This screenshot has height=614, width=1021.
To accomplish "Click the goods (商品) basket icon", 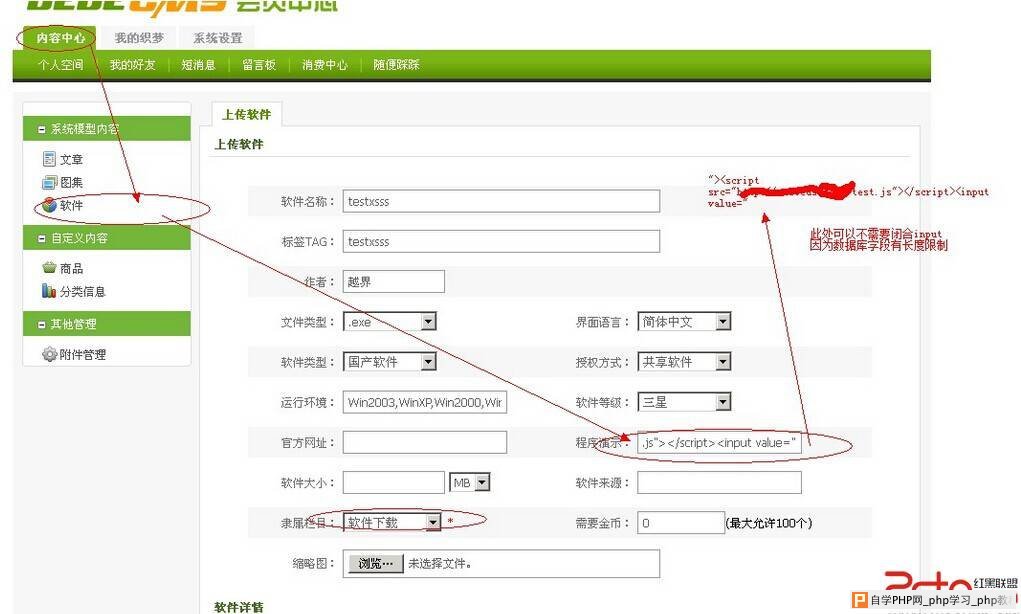I will click(49, 268).
